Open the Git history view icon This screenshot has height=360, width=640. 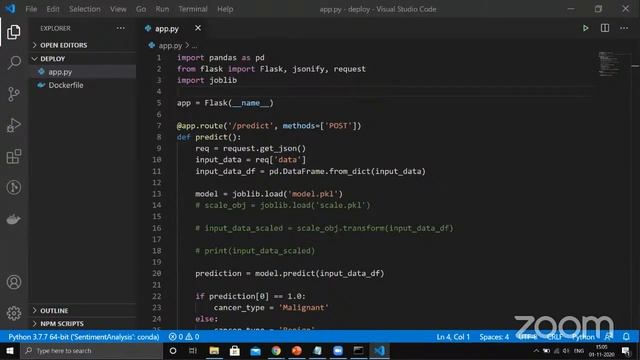[x=13, y=187]
